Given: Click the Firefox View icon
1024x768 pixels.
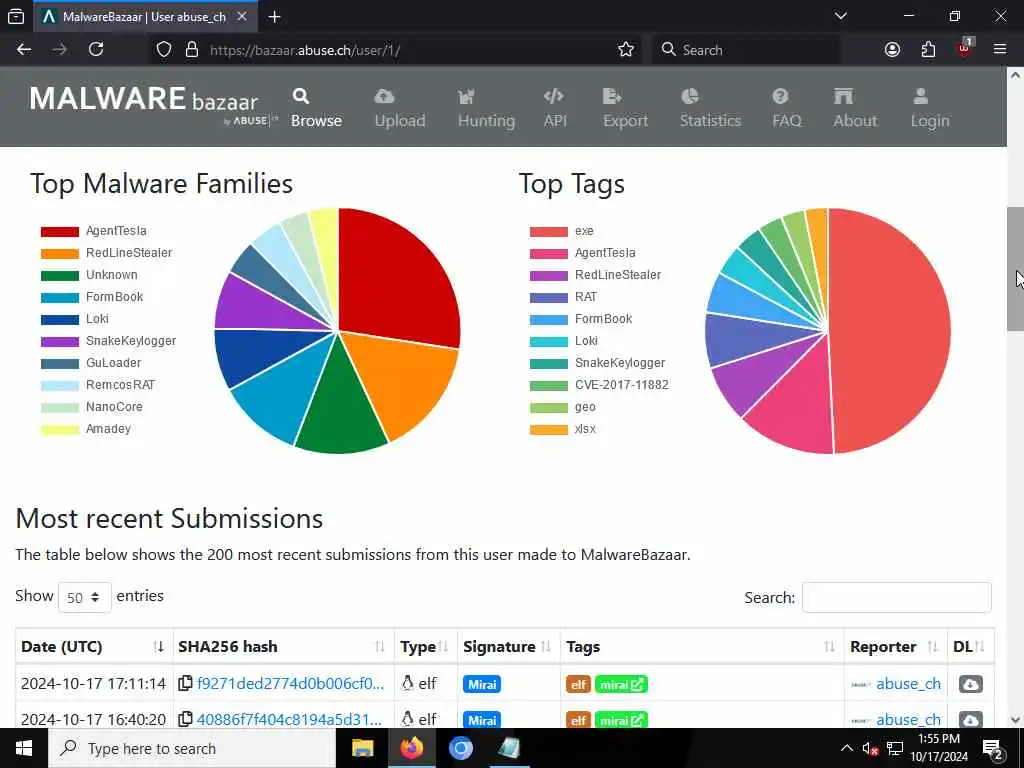Looking at the screenshot, I should coord(16,17).
